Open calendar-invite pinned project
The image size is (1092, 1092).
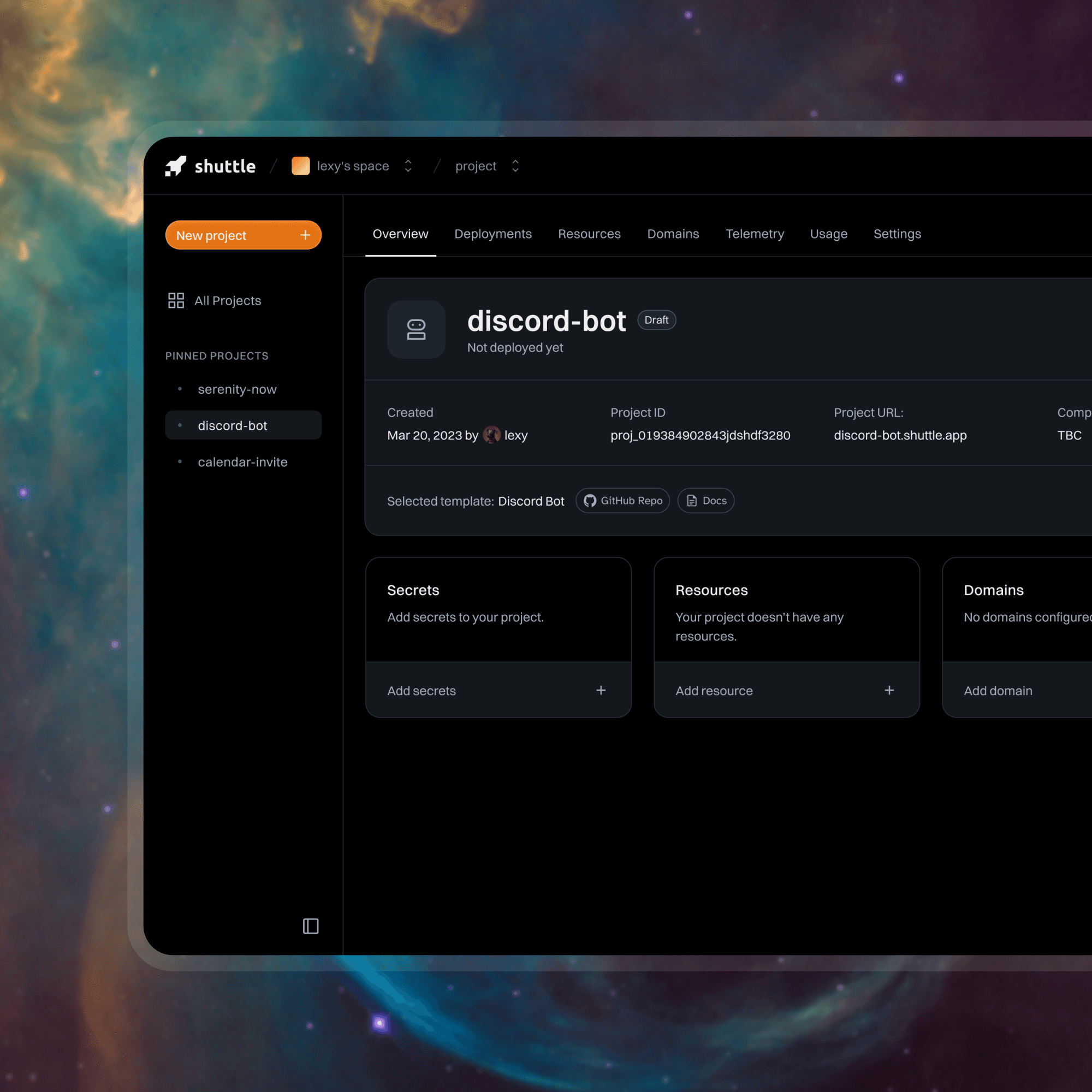(x=242, y=462)
